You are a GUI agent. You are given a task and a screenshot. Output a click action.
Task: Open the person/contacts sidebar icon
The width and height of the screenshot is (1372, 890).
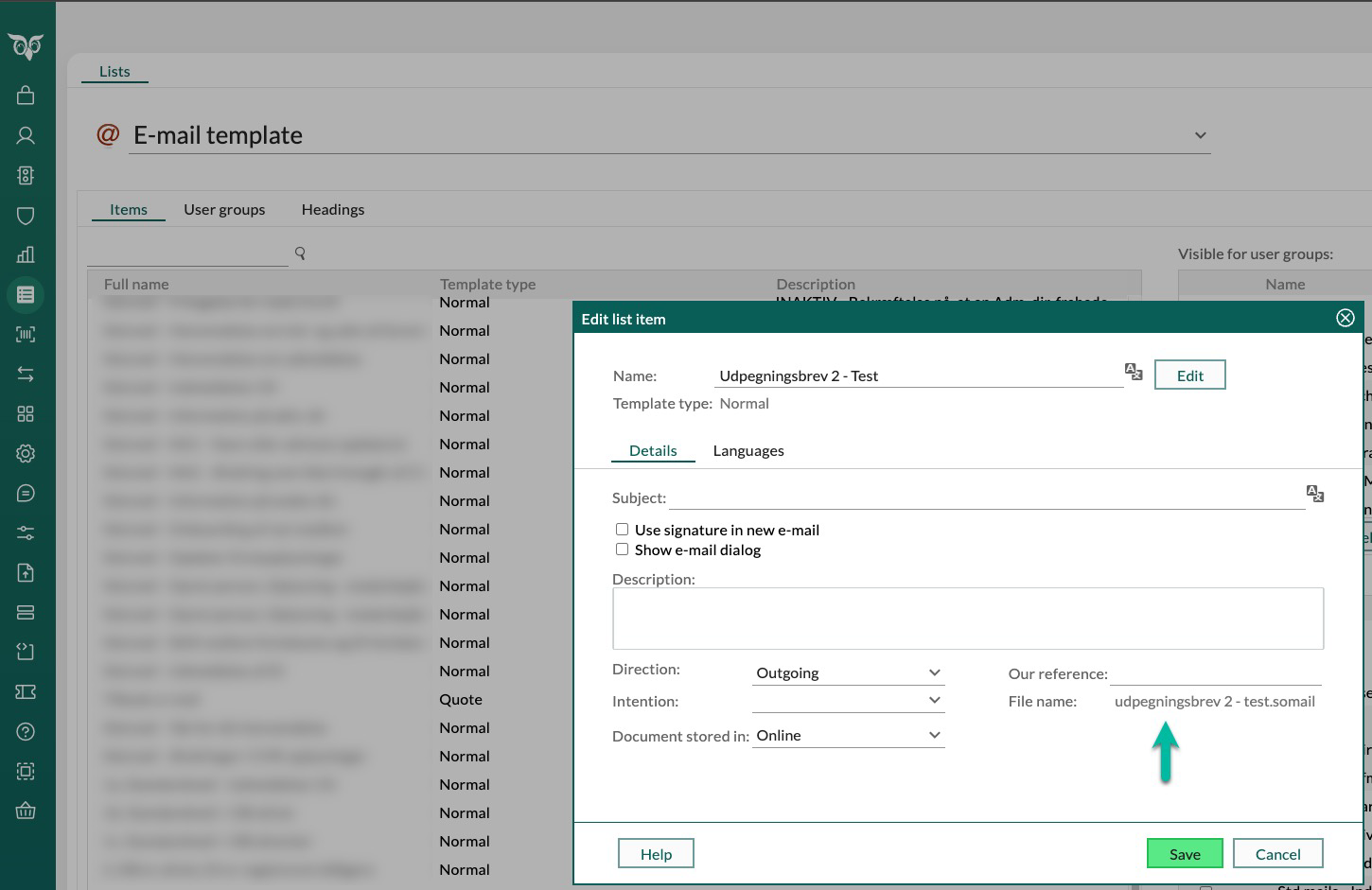[26, 135]
